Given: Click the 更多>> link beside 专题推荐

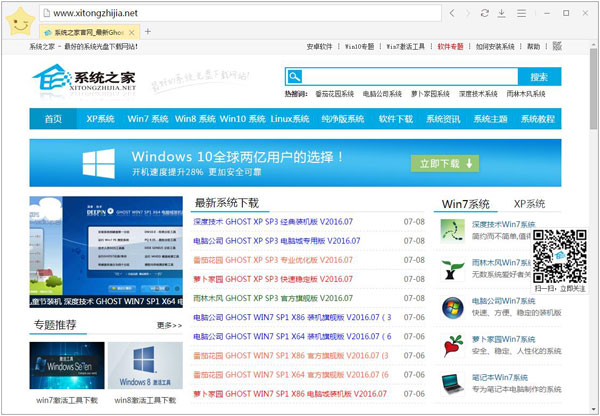Looking at the screenshot, I should coord(169,325).
